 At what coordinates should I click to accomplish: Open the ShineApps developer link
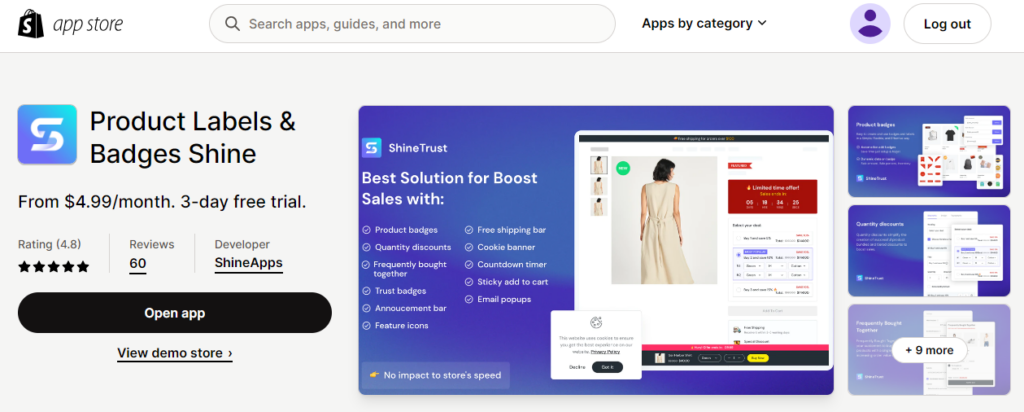(x=249, y=263)
